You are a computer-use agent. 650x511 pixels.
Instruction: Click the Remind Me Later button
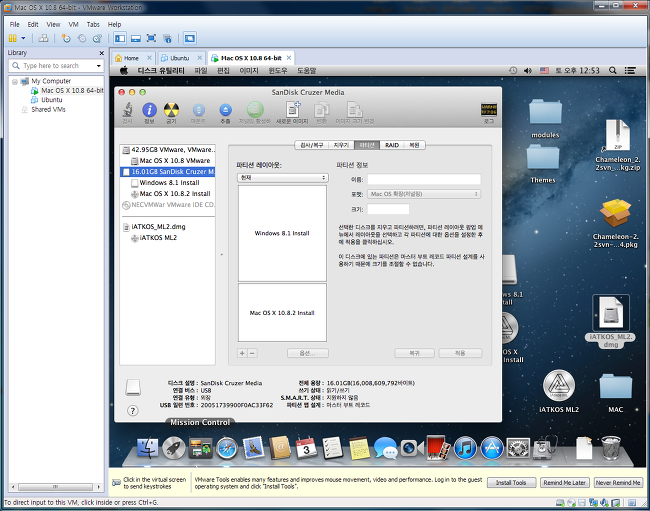[x=565, y=483]
